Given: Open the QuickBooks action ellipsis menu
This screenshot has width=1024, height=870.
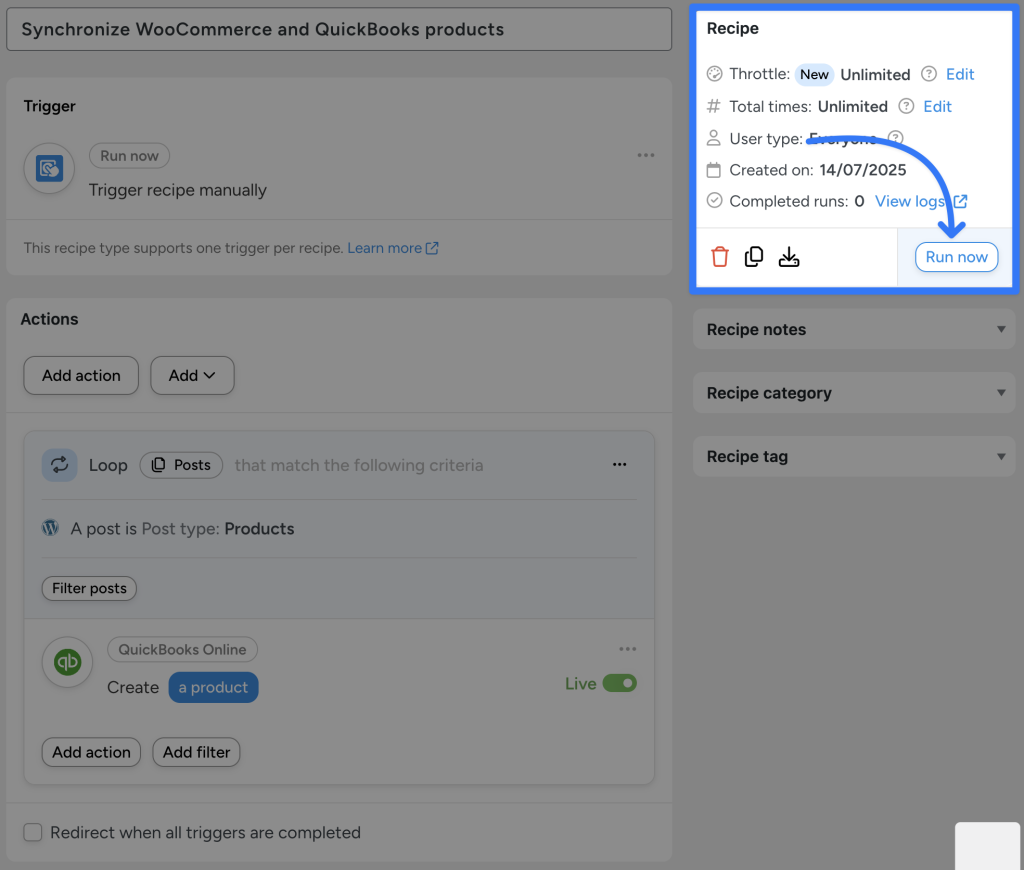Looking at the screenshot, I should point(628,648).
